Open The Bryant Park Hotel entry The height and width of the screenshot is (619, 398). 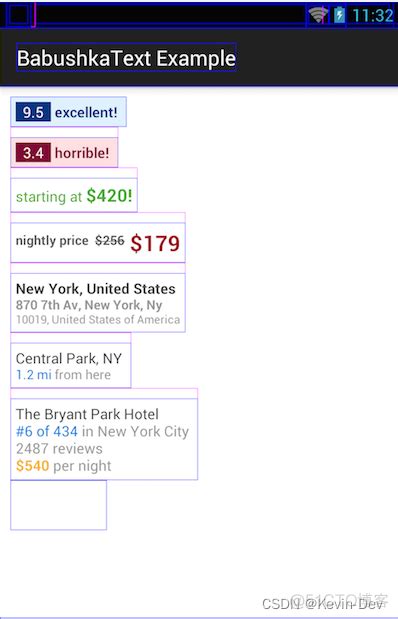87,414
